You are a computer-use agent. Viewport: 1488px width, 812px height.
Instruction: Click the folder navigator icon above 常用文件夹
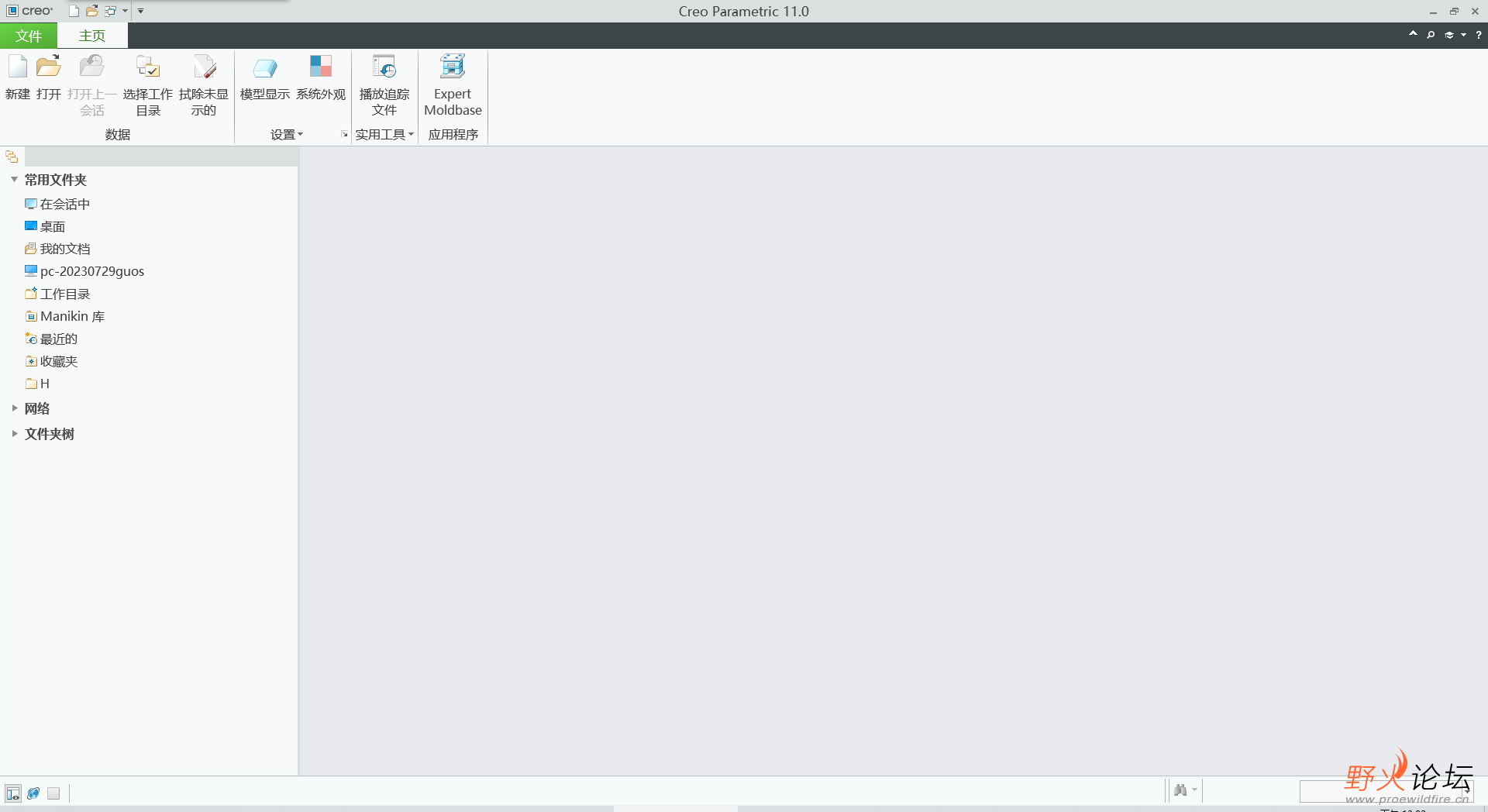(x=12, y=157)
